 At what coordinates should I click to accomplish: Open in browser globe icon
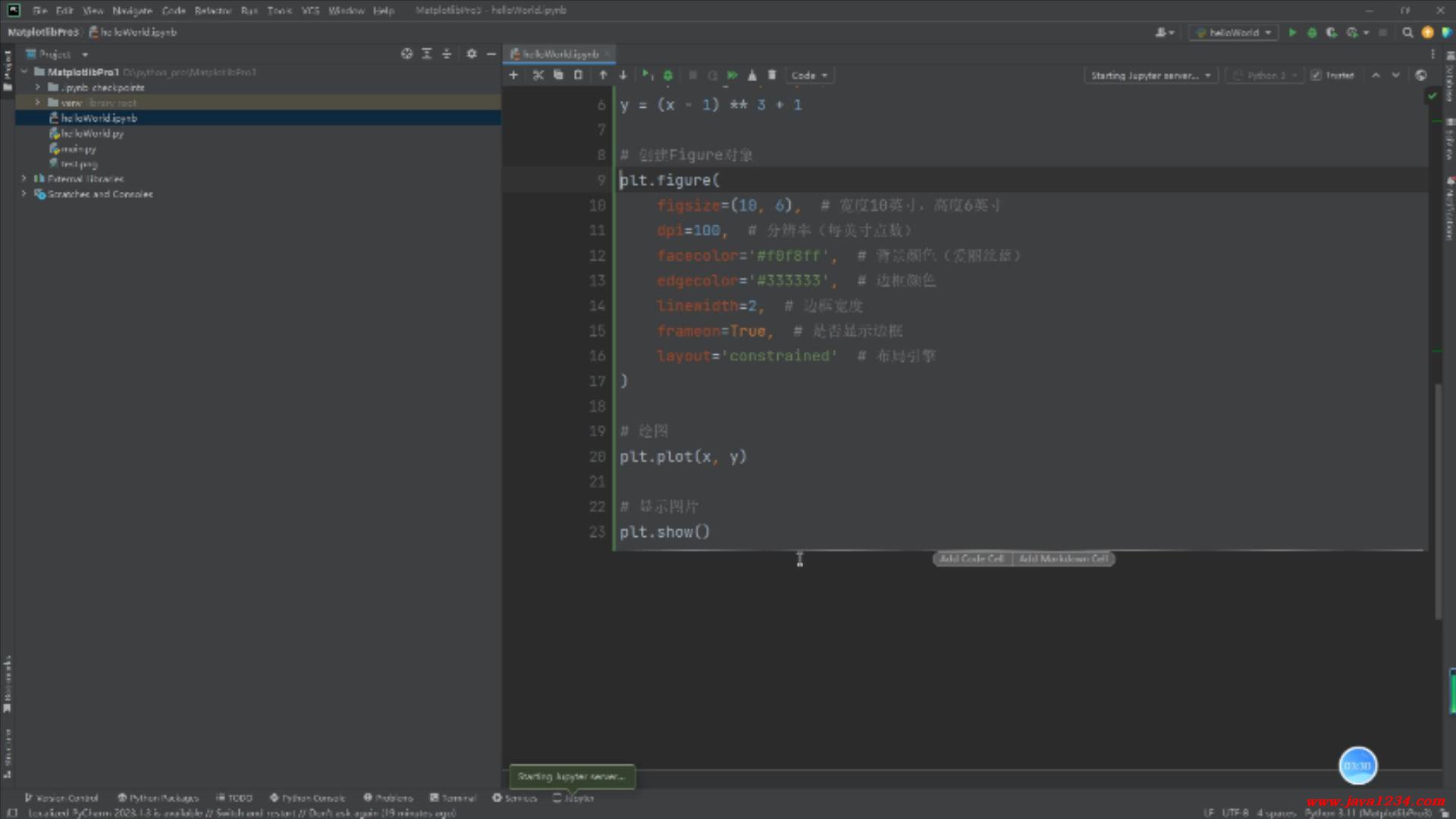coord(1420,75)
